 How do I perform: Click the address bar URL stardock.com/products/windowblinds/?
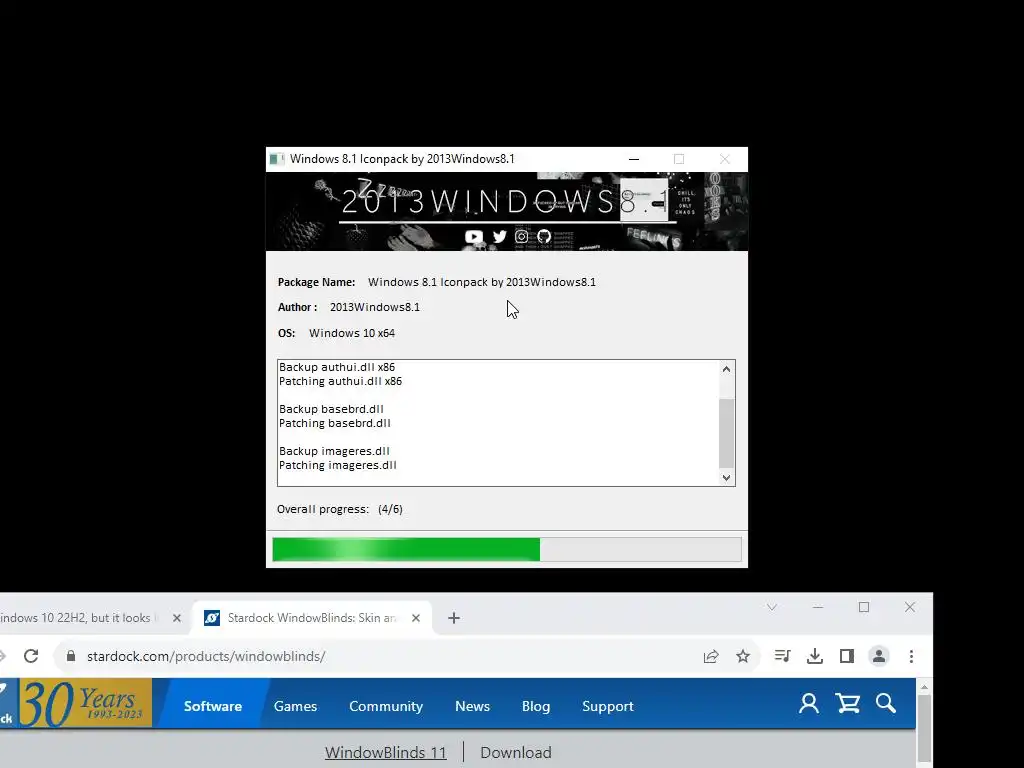(206, 656)
